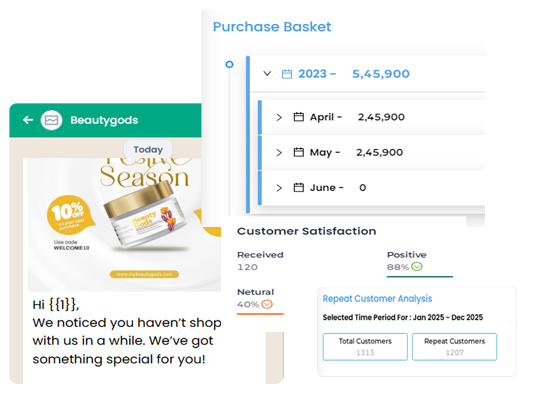Image resolution: width=544 pixels, height=398 pixels.
Task: Click the green smiley next to 88%
Action: 417,266
